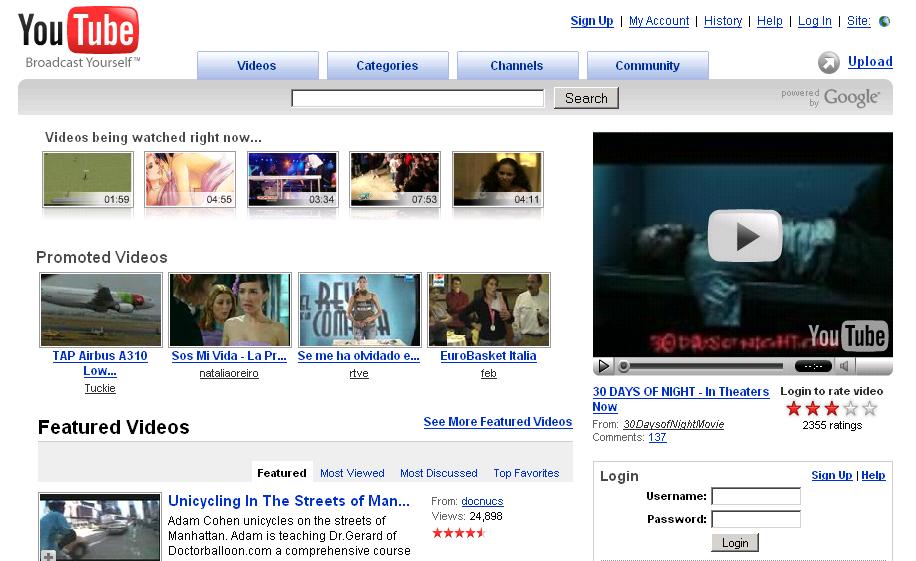Rate the video with the first star
916x561 pixels.
(x=793, y=408)
